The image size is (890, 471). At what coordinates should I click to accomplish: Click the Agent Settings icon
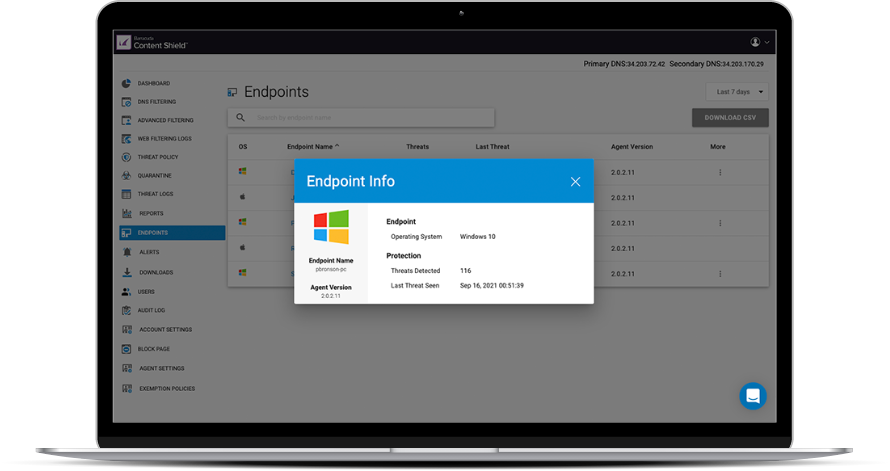pos(127,368)
